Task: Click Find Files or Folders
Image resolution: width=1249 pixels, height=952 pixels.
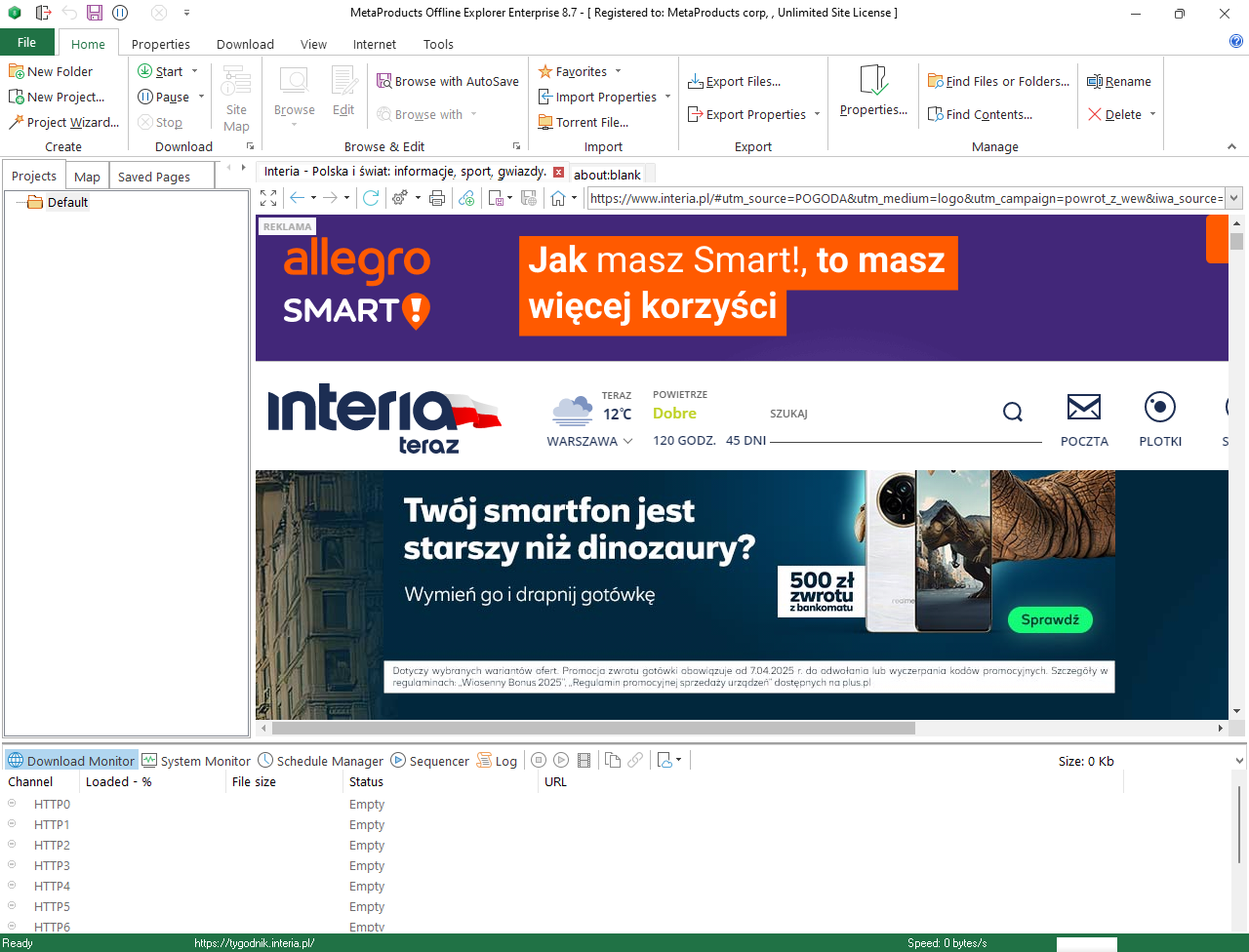Action: pyautogui.click(x=998, y=81)
